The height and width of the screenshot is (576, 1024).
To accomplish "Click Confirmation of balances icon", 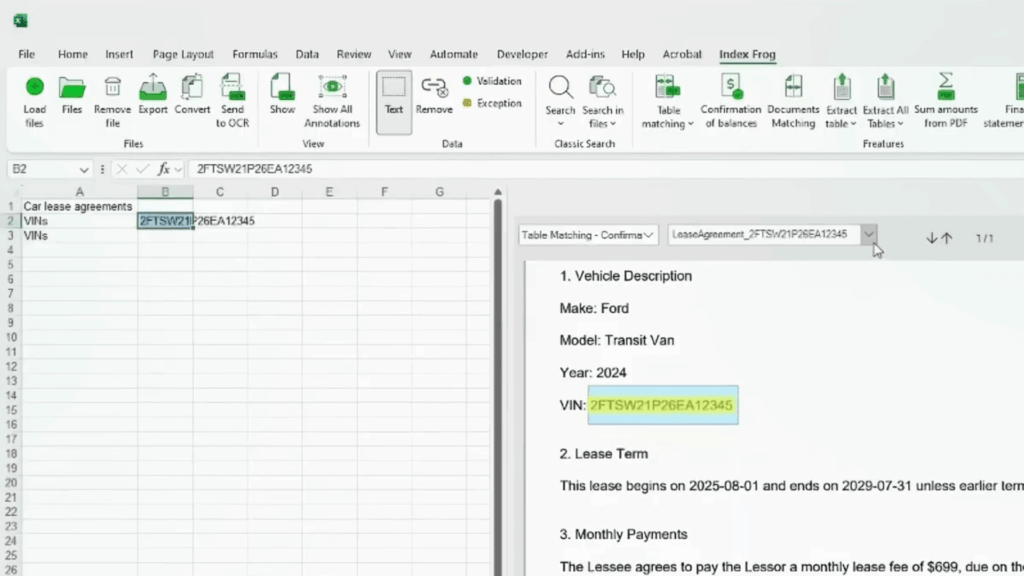I will click(x=731, y=87).
